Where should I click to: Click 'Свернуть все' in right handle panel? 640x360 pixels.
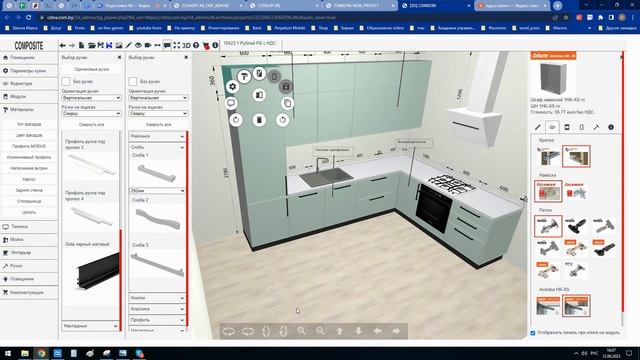click(x=158, y=124)
